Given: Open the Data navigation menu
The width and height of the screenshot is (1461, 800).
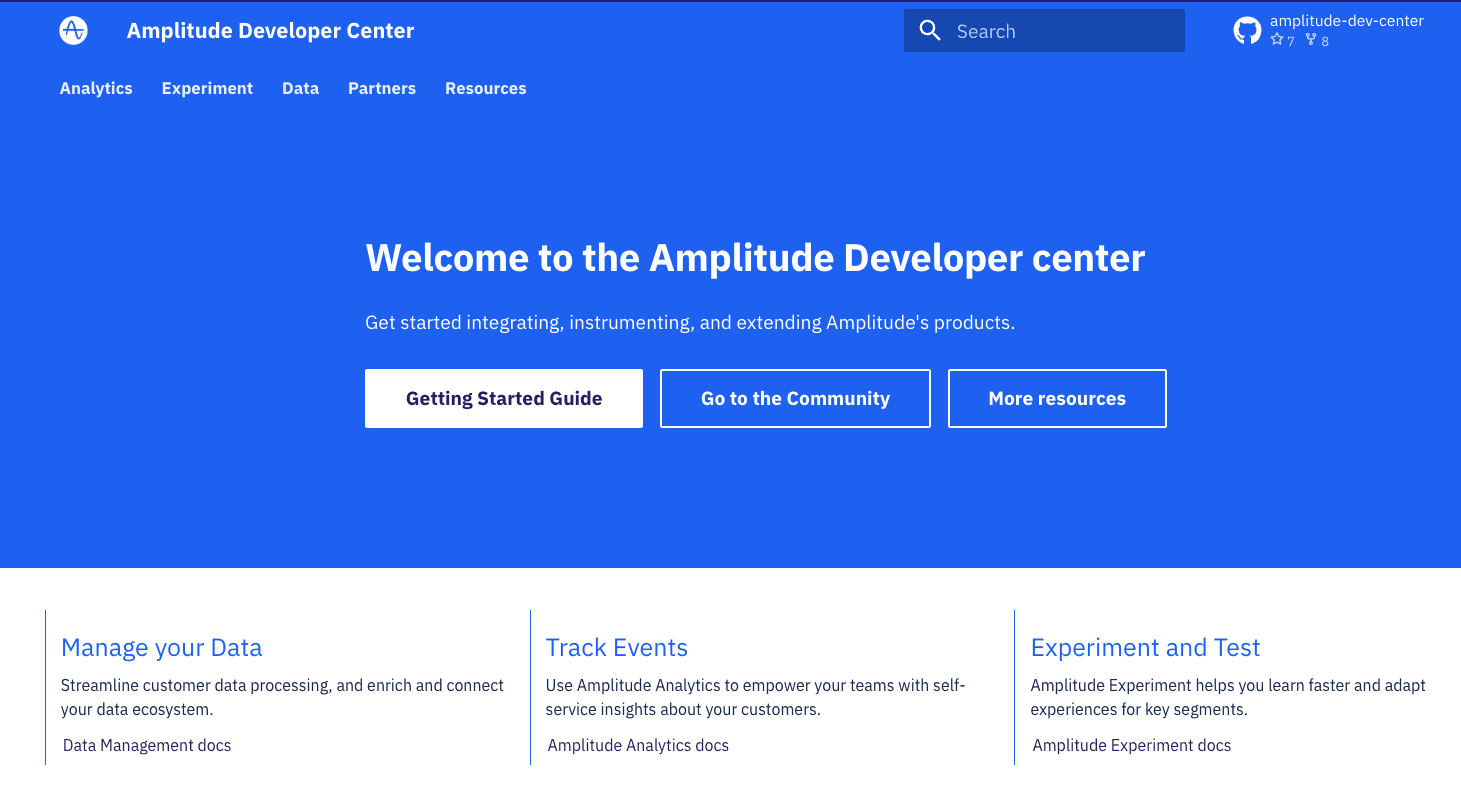Looking at the screenshot, I should coord(300,88).
